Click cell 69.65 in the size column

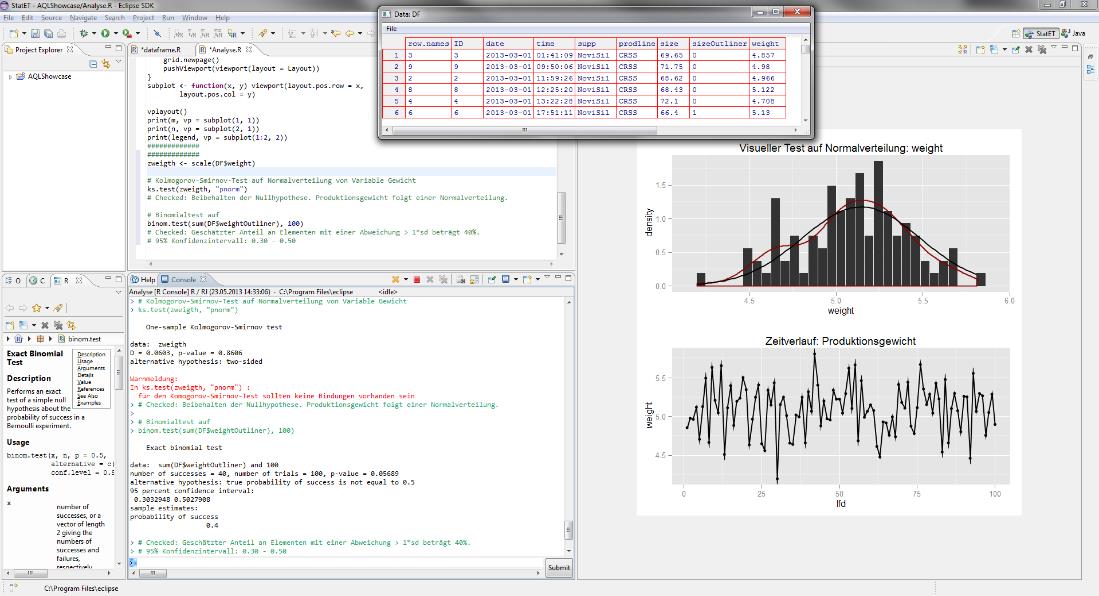point(673,55)
